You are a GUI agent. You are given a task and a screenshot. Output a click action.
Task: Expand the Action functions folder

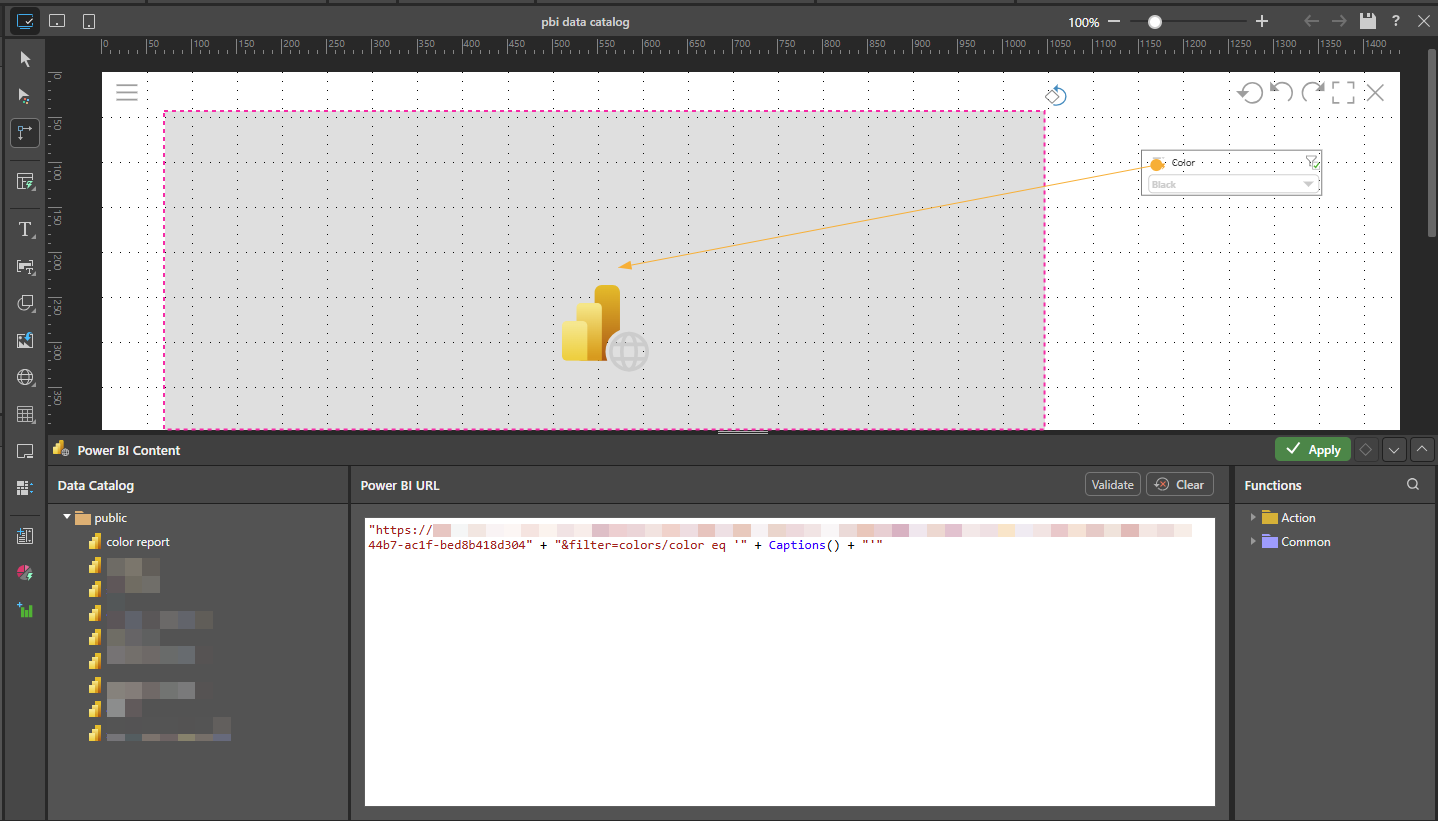point(1253,518)
